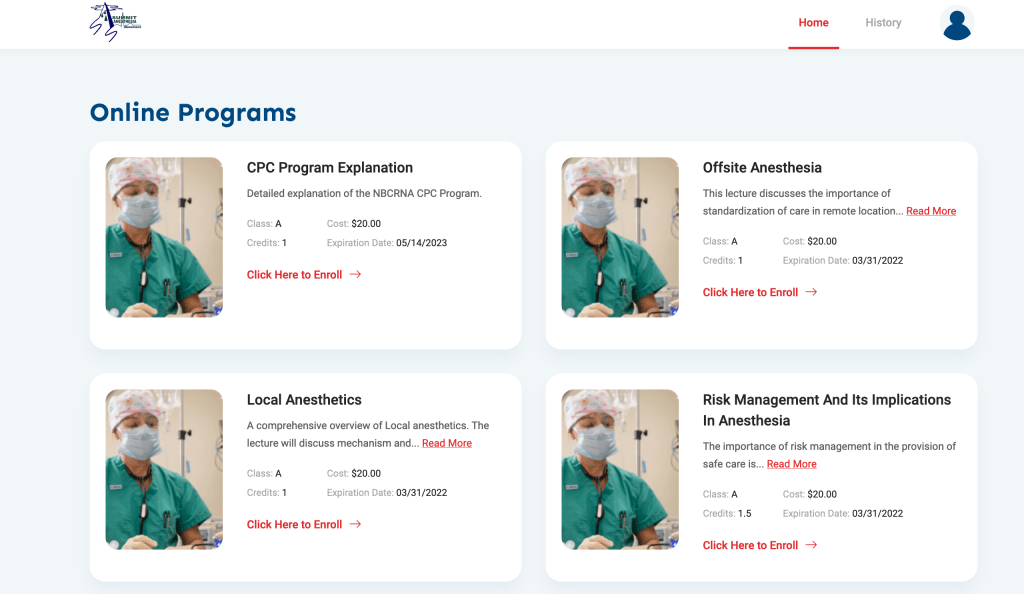Open the user profile avatar icon
Viewport: 1024px width, 594px height.
(957, 23)
